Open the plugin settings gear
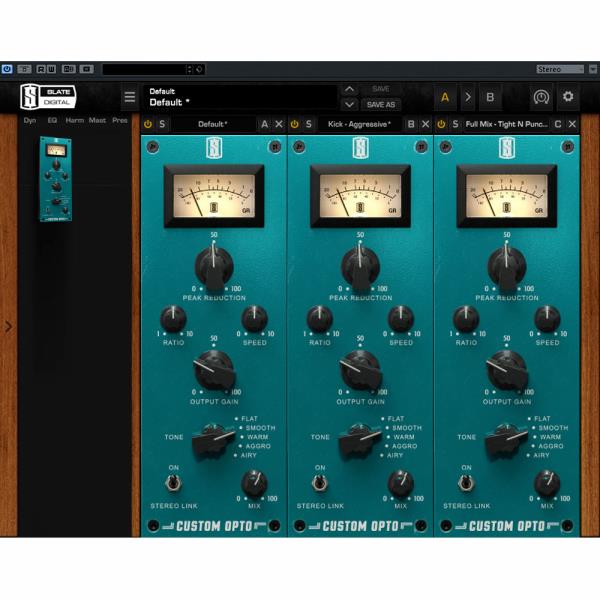The width and height of the screenshot is (600, 600). point(568,97)
